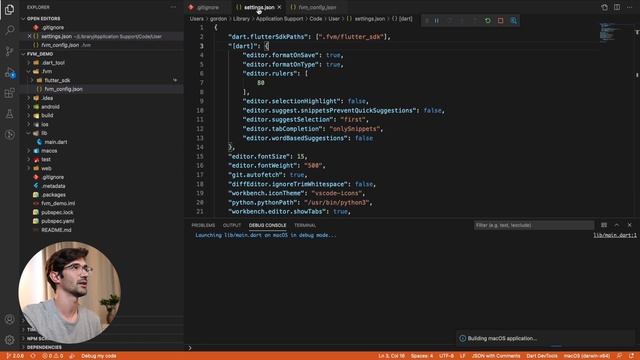Open the Manage gear icon
The image size is (640, 360).
pyautogui.click(x=9, y=339)
